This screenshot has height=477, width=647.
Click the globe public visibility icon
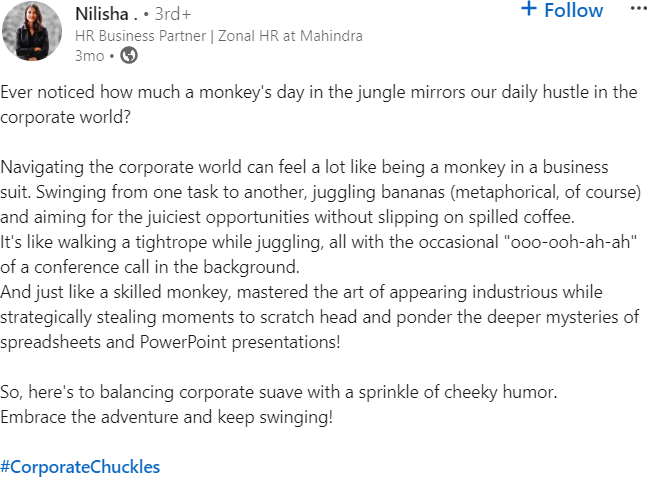coord(129,55)
